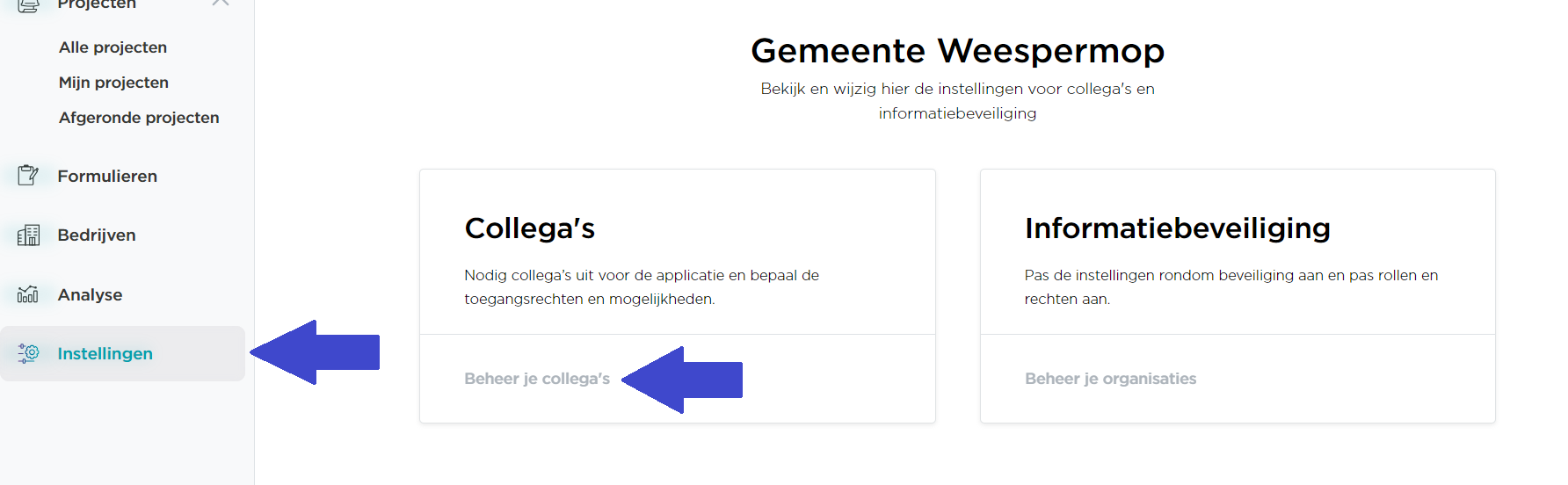Click the Beheer je collega's link
Screen dimensions: 1568x485
coord(537,379)
